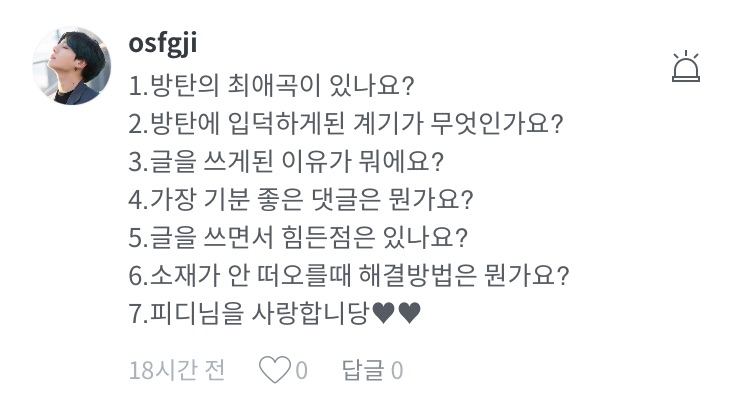
Task: Like the comment with heart icon
Action: (x=273, y=371)
